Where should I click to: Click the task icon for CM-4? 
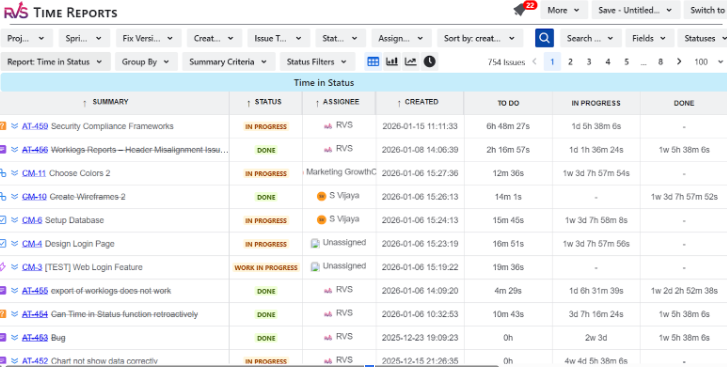(3, 244)
